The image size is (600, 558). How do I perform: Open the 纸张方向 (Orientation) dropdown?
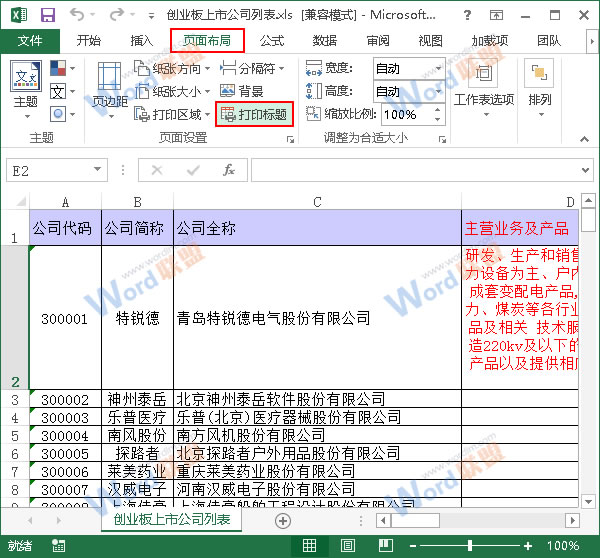[176, 69]
